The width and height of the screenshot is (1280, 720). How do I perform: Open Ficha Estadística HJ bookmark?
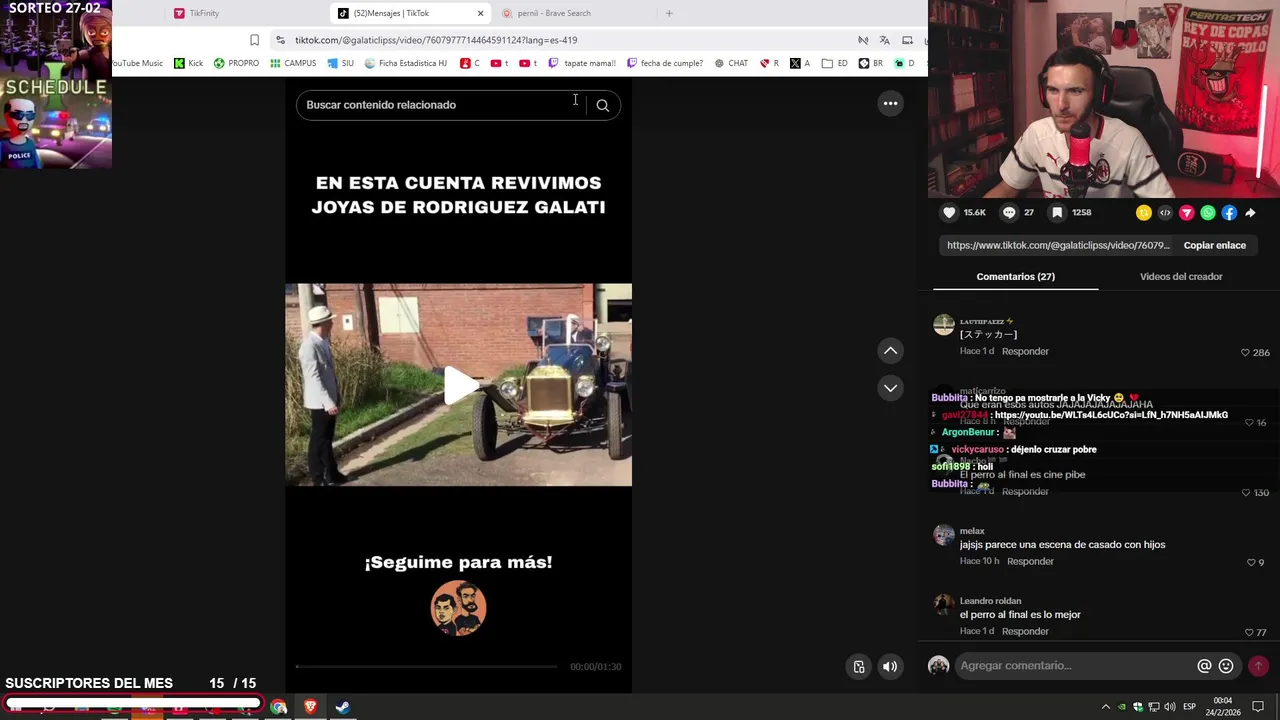coord(406,63)
